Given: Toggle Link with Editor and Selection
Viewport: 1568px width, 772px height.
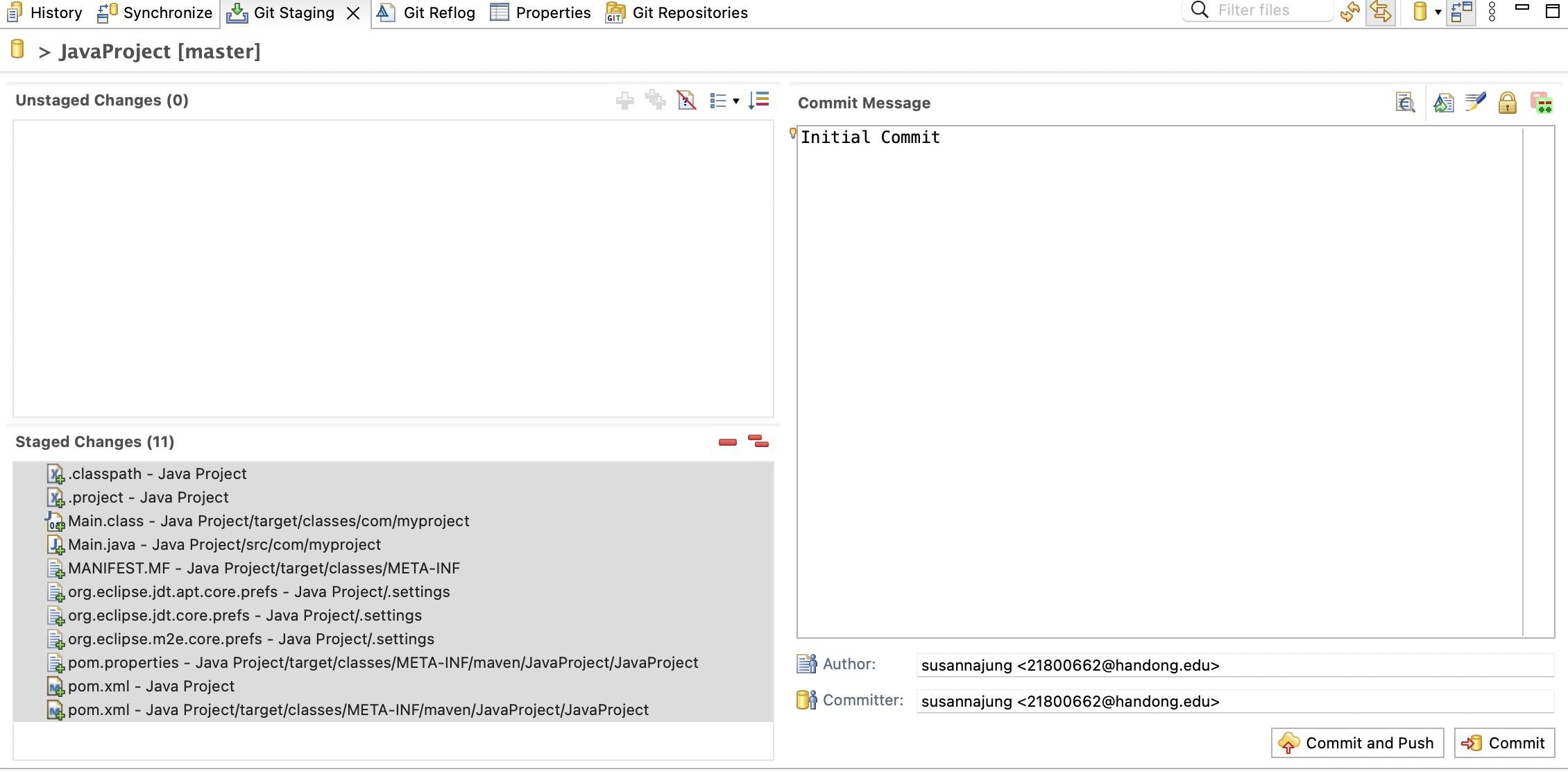Looking at the screenshot, I should (x=1381, y=12).
